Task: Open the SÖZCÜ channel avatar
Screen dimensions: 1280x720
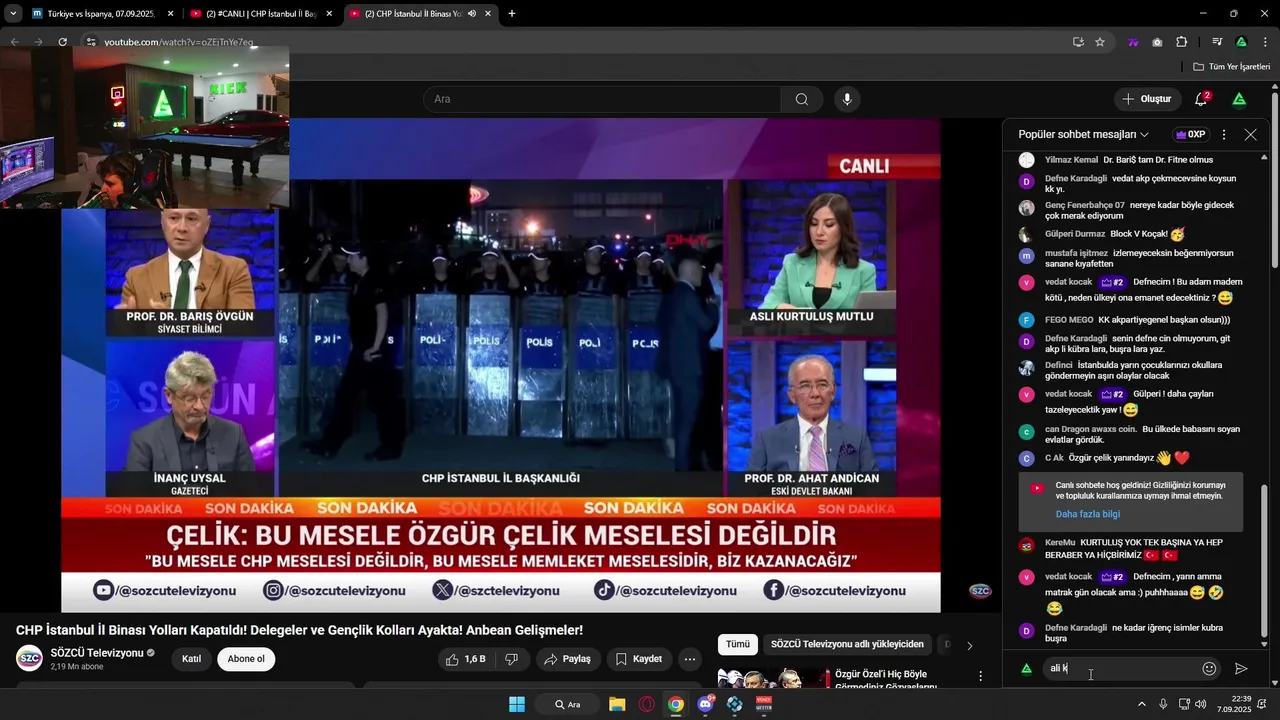Action: 29,658
